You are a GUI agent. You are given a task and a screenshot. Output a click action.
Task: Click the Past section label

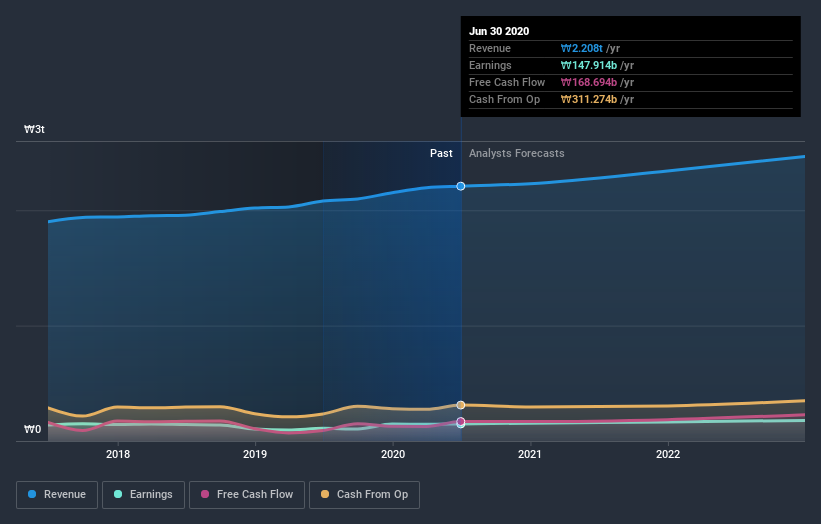[x=441, y=153]
